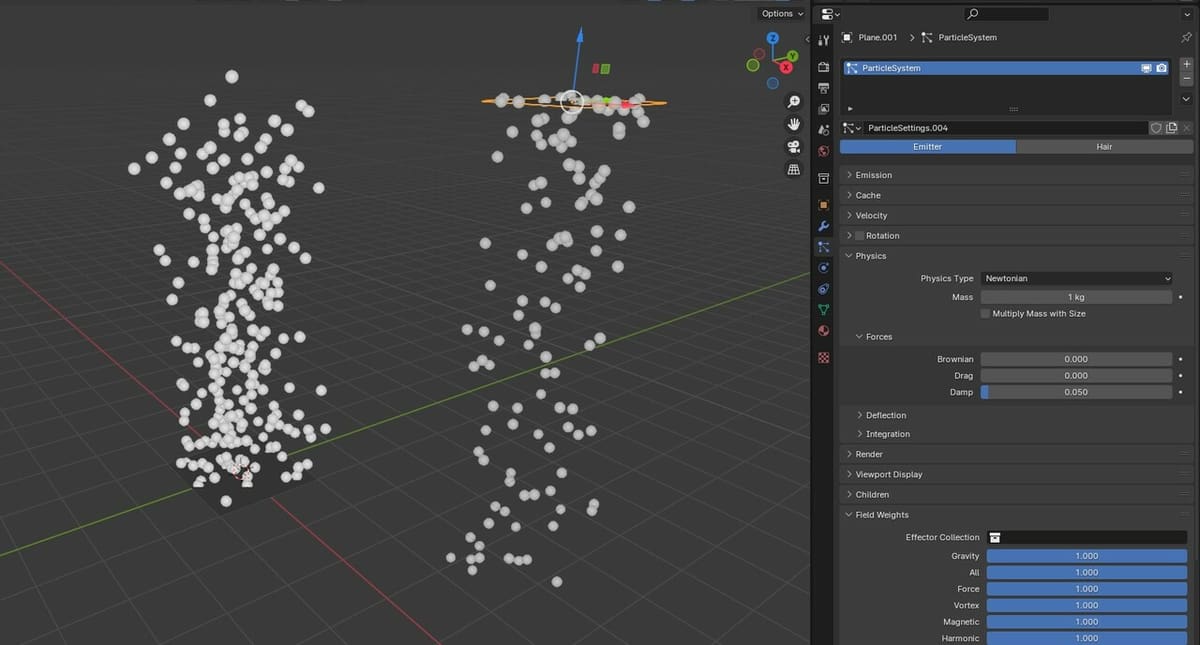Image resolution: width=1200 pixels, height=645 pixels.
Task: Click the viewport pan hand icon
Action: pyautogui.click(x=794, y=124)
